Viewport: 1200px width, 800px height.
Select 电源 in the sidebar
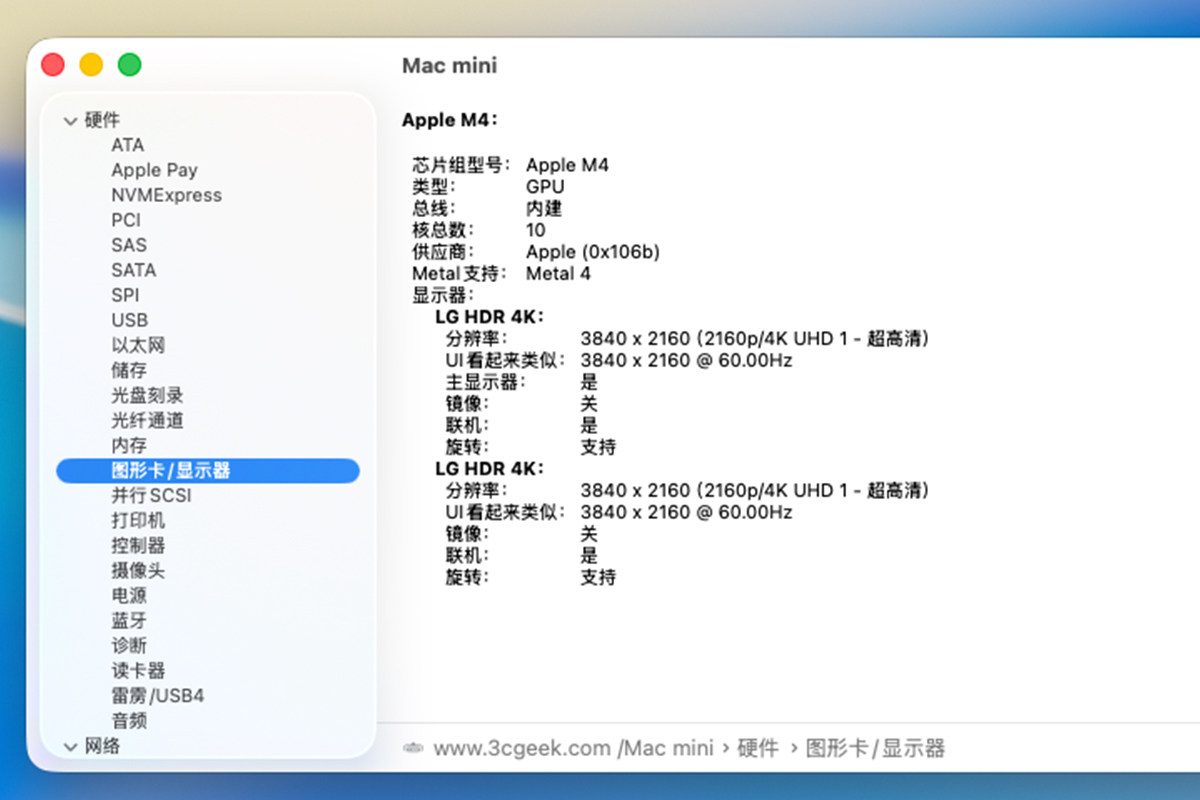point(129,595)
